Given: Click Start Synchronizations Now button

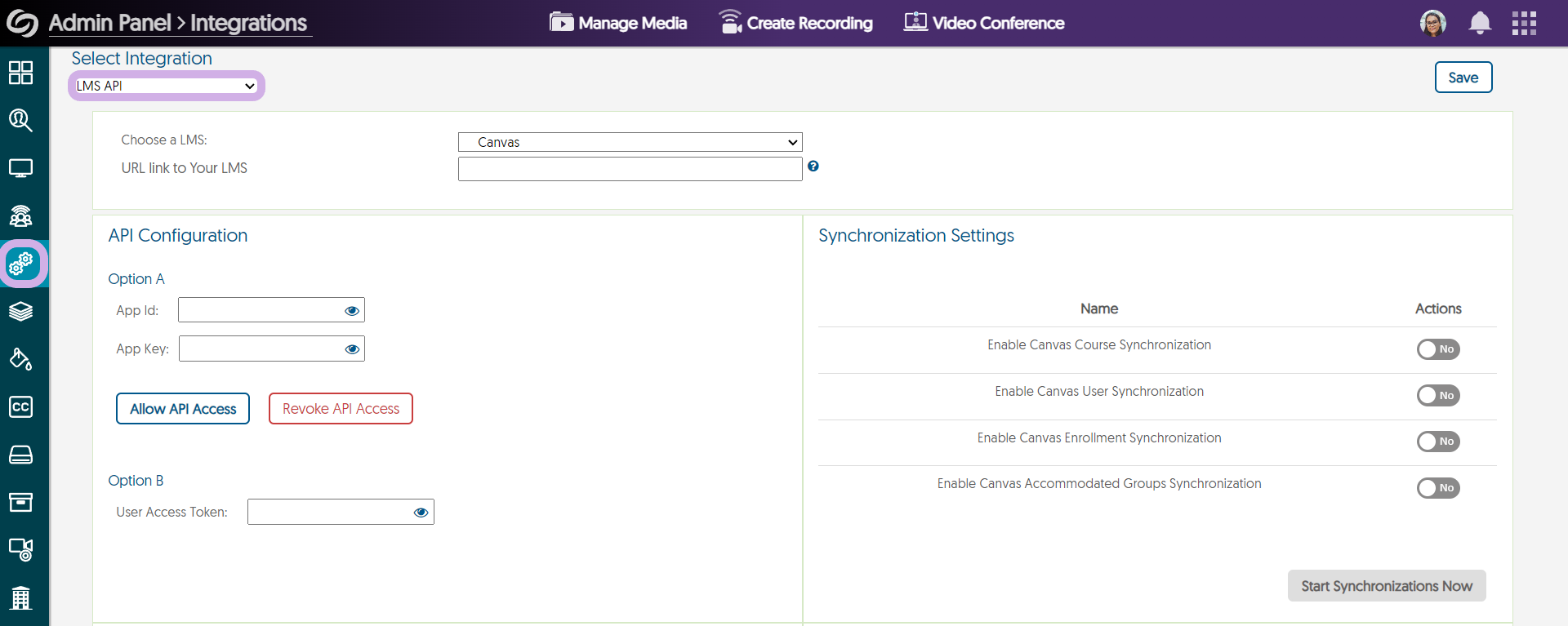Looking at the screenshot, I should point(1387,586).
